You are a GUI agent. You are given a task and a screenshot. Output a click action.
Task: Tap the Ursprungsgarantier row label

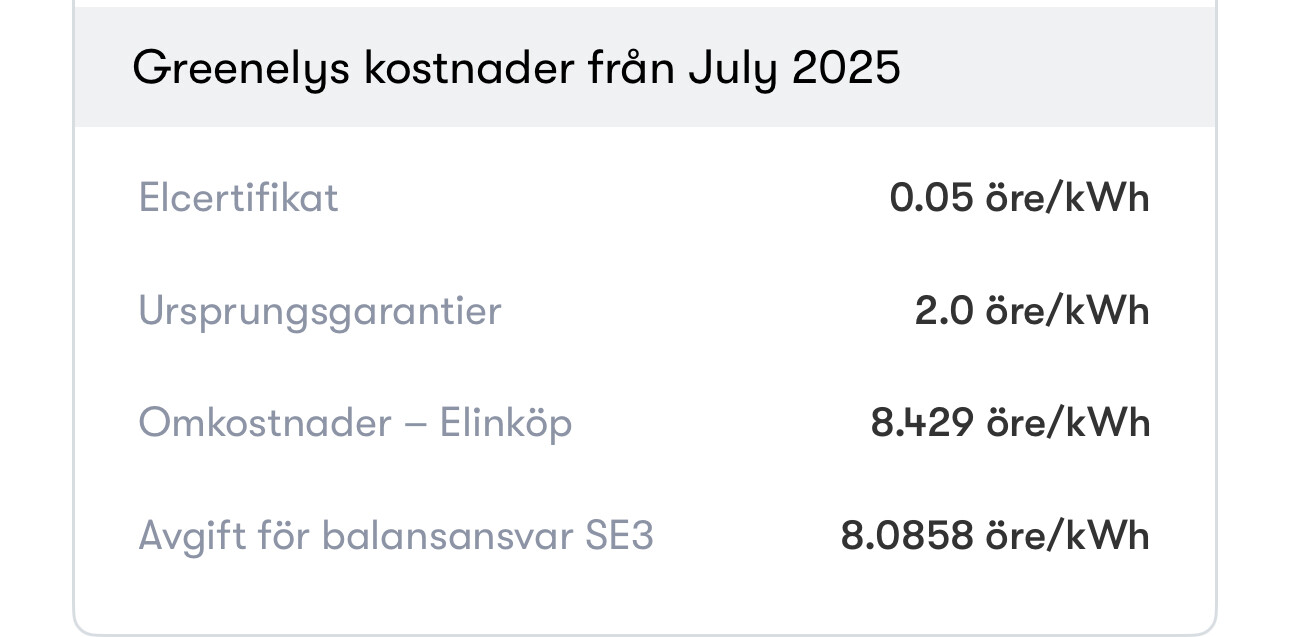click(319, 311)
